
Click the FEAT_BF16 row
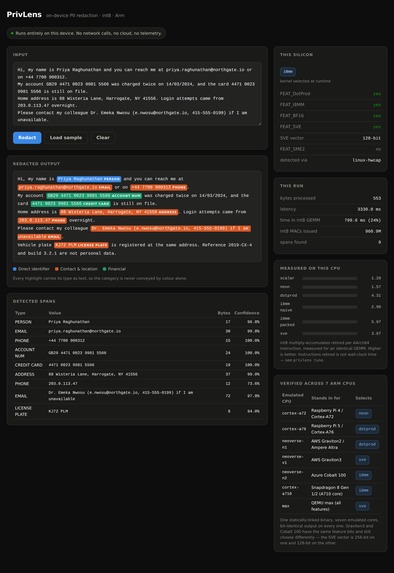tap(330, 115)
